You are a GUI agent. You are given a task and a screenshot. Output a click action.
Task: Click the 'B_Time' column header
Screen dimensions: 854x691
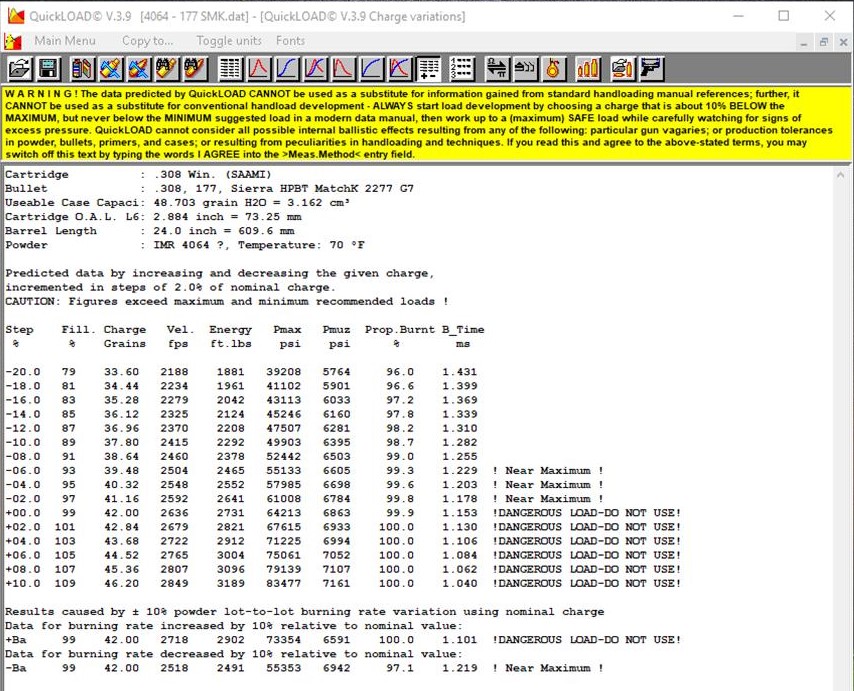[463, 330]
